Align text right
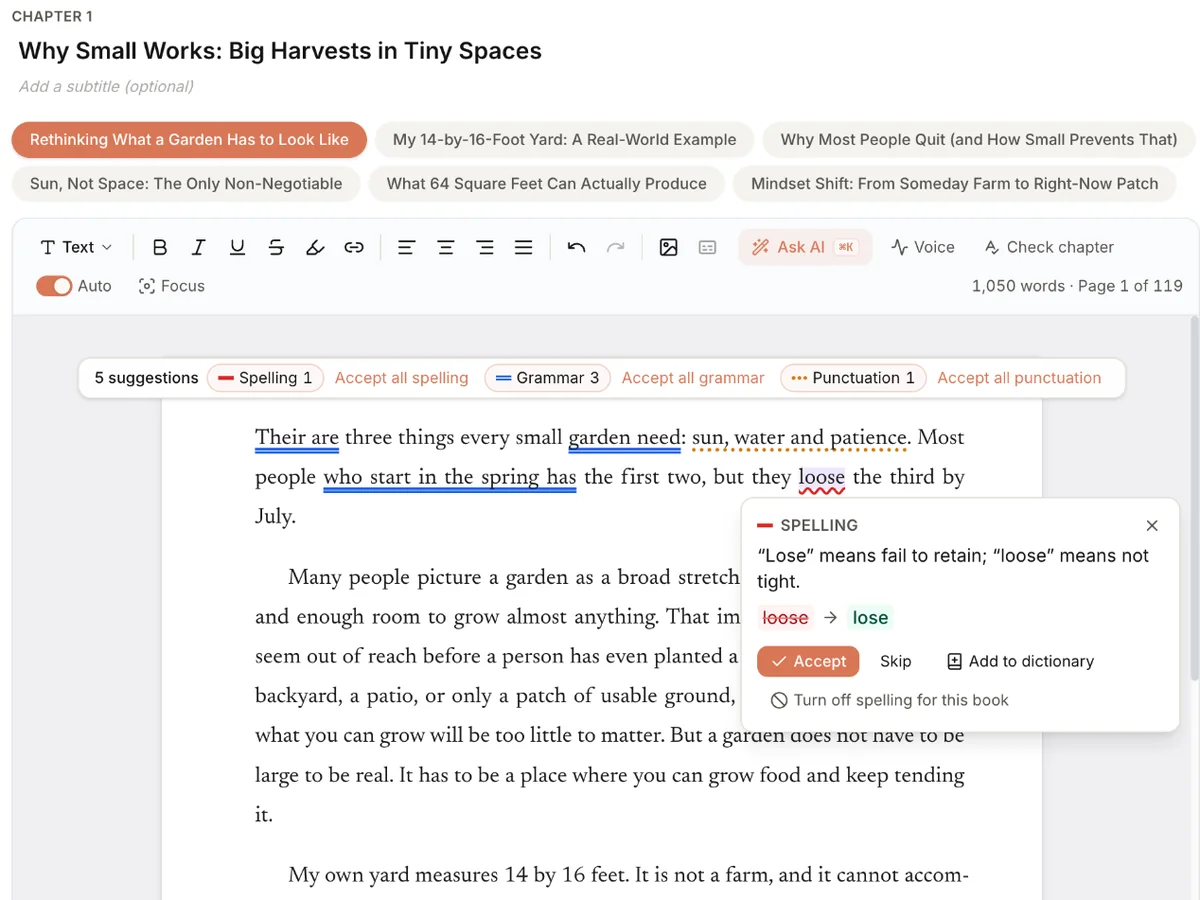 coord(485,247)
